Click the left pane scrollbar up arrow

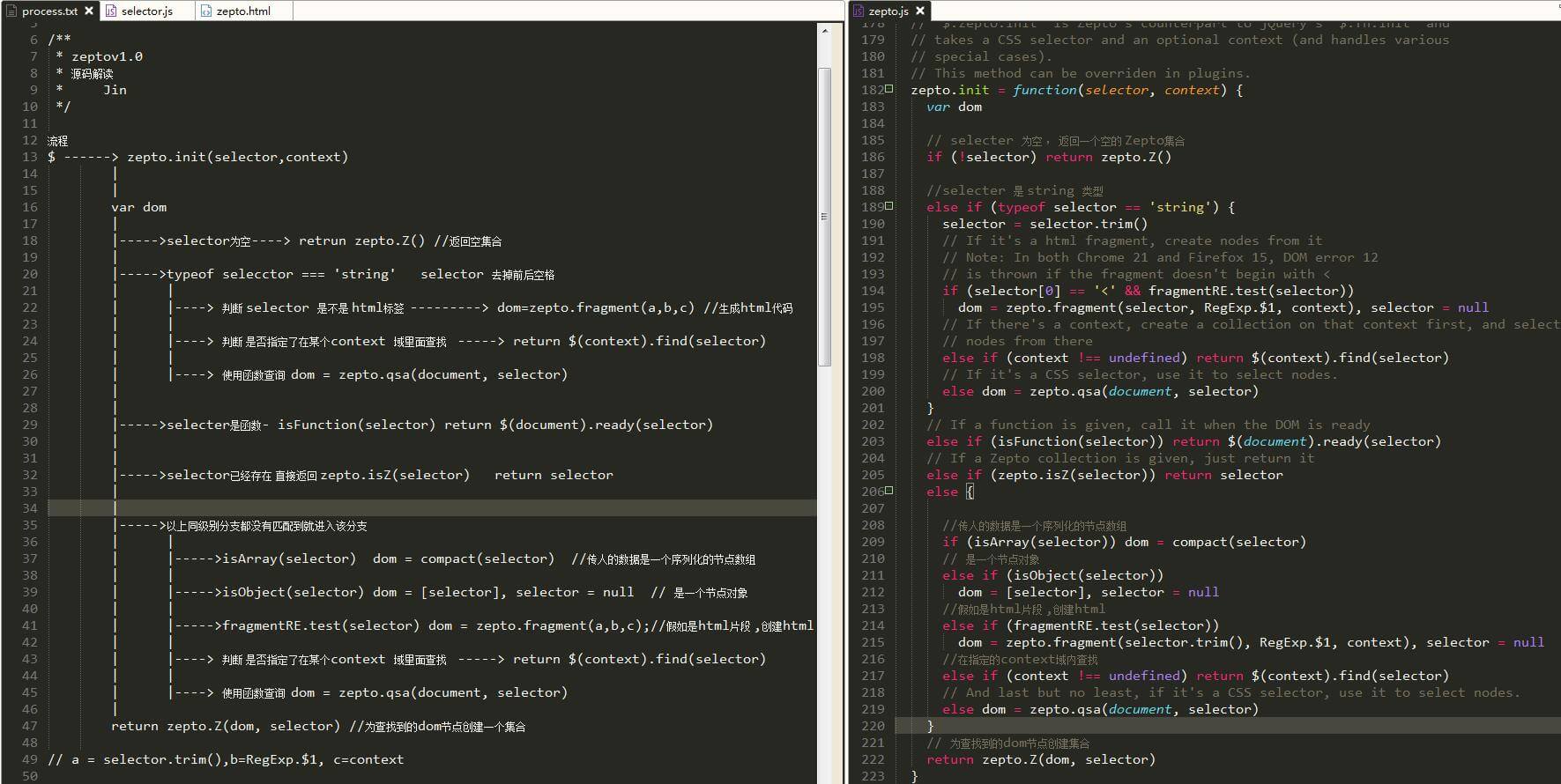point(825,31)
